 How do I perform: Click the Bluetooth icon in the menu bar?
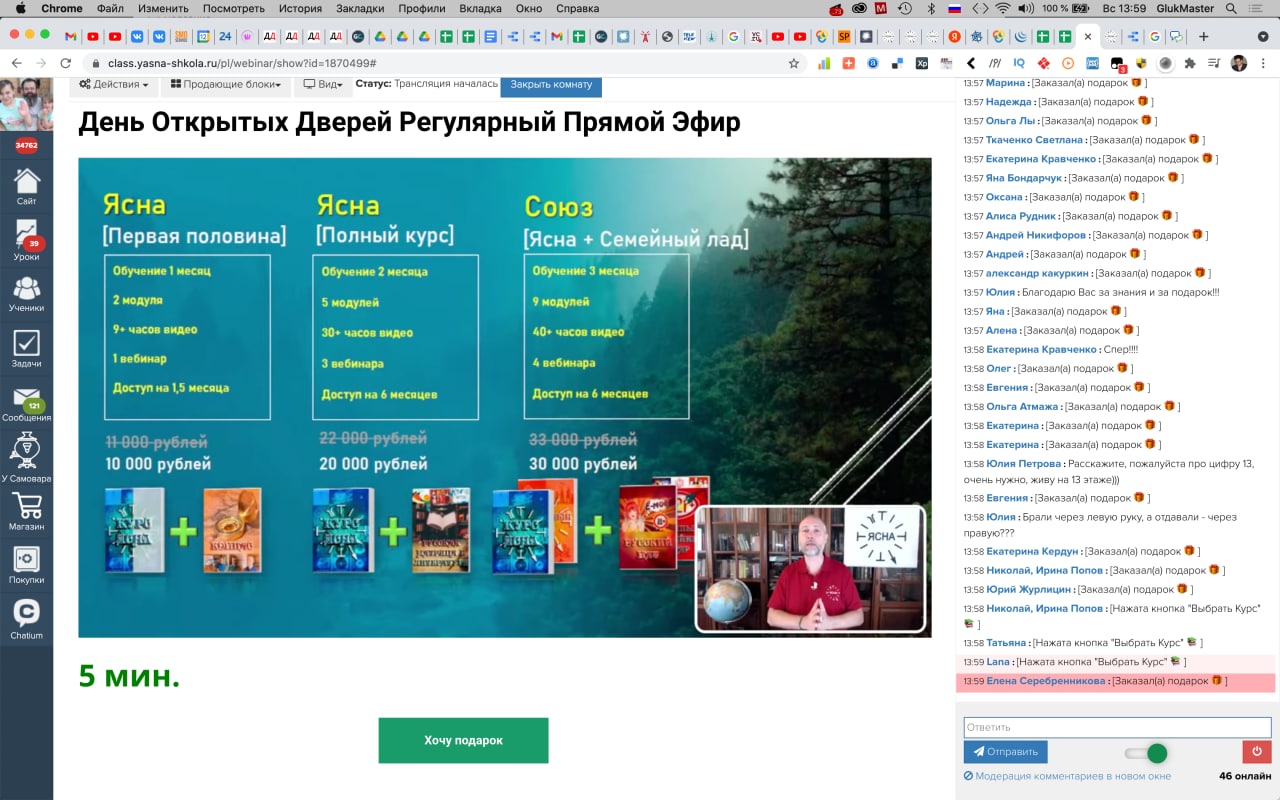click(x=930, y=8)
